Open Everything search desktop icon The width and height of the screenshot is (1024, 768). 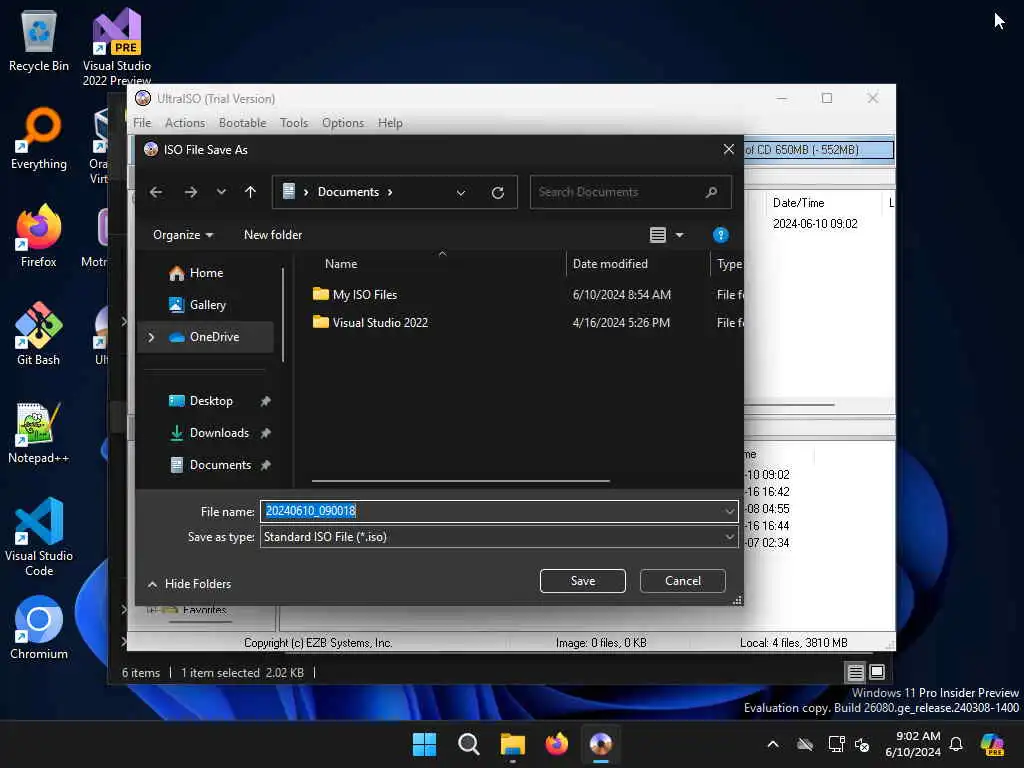pos(39,138)
